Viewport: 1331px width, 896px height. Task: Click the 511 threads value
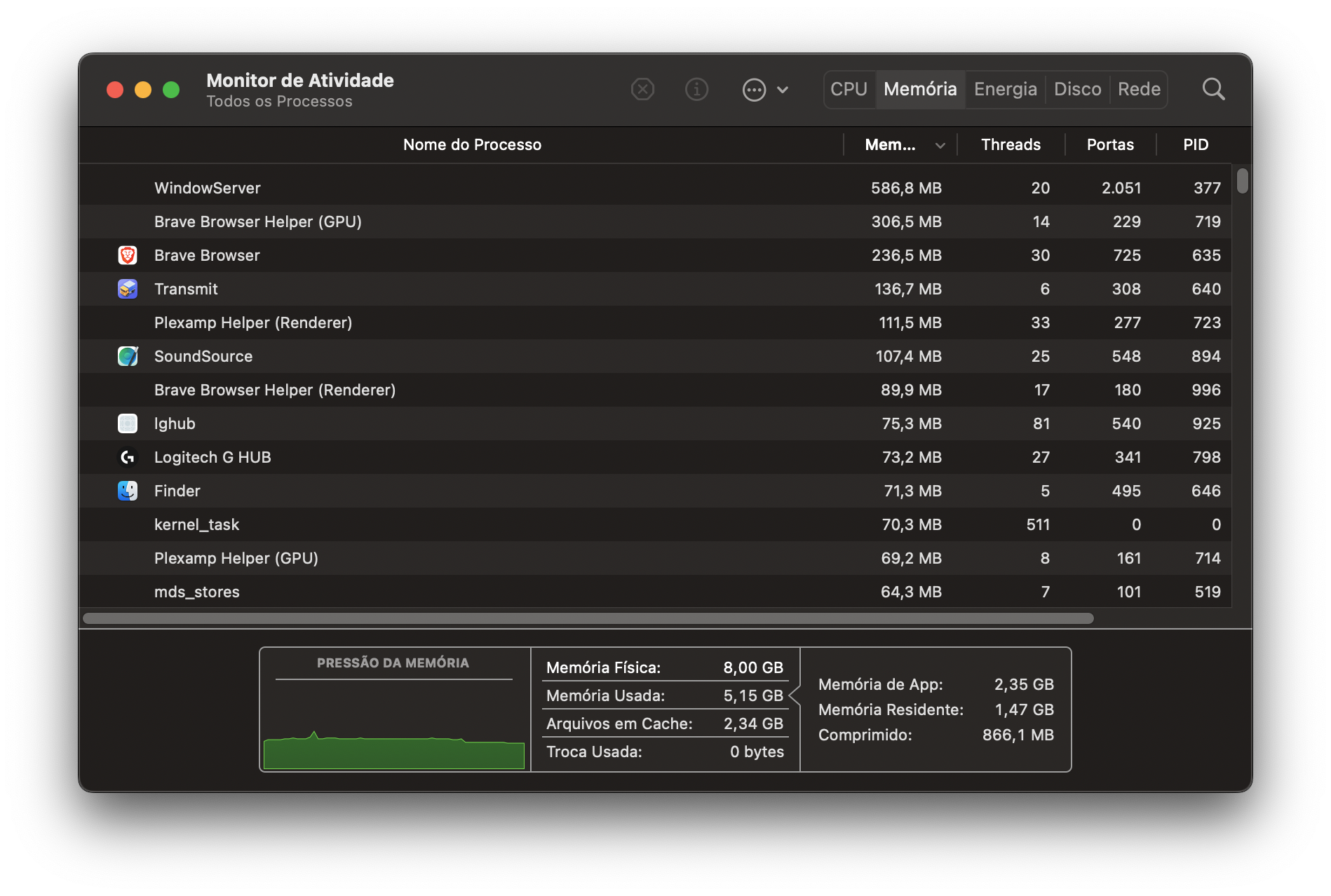[1038, 524]
